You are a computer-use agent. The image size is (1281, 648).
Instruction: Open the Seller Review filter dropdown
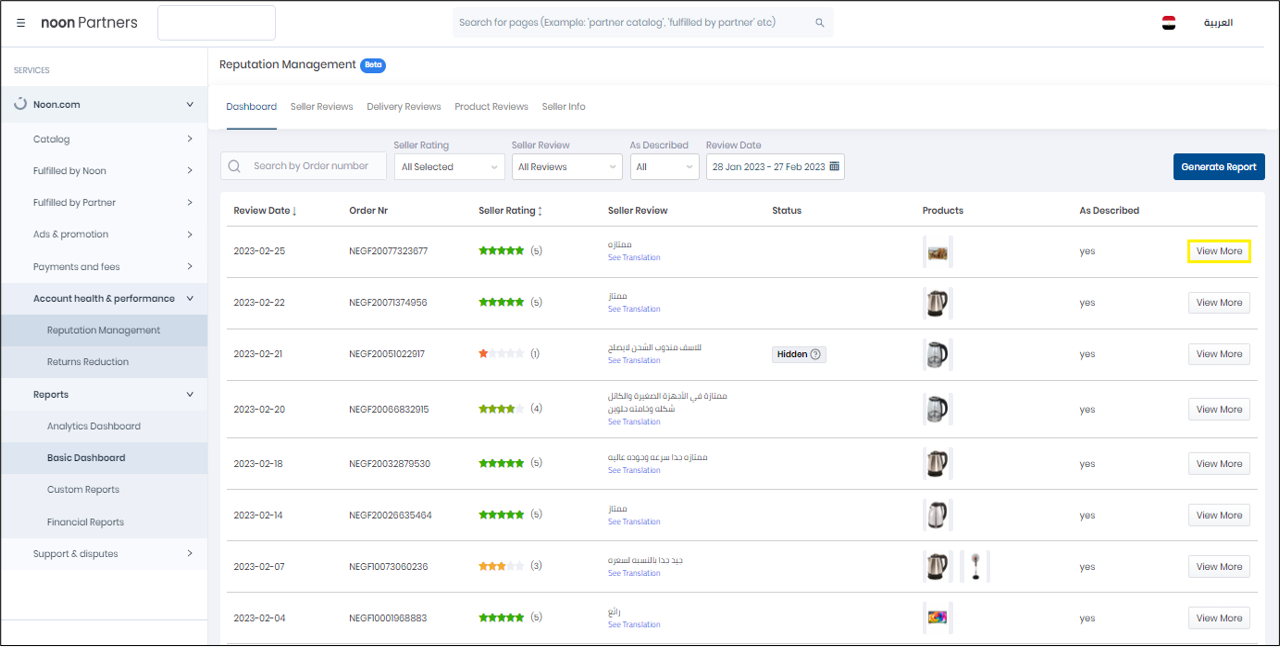(x=566, y=167)
